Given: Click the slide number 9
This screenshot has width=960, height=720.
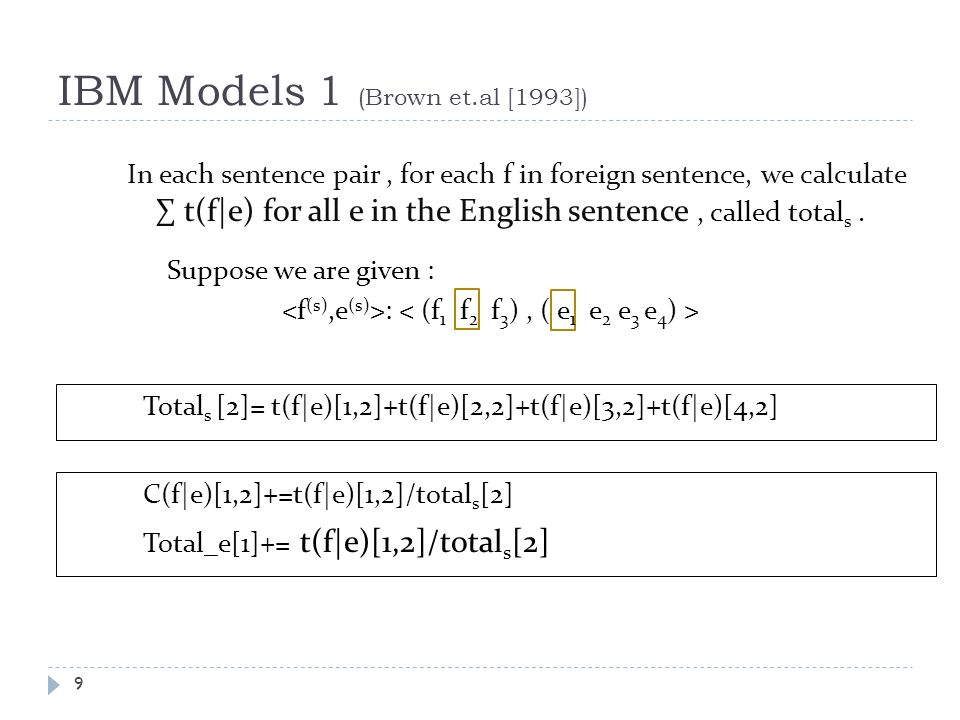Looking at the screenshot, I should [78, 683].
